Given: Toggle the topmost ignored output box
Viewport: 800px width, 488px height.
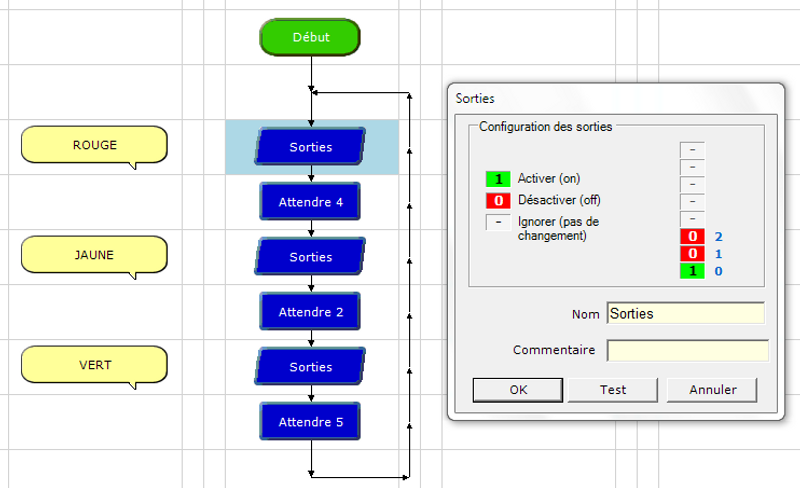Looking at the screenshot, I should coord(692,150).
